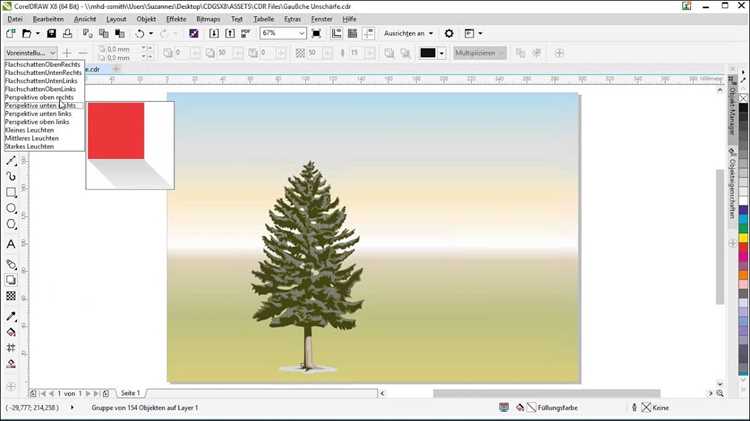Pick red from the color palette
This screenshot has height=421, width=750.
[743, 247]
